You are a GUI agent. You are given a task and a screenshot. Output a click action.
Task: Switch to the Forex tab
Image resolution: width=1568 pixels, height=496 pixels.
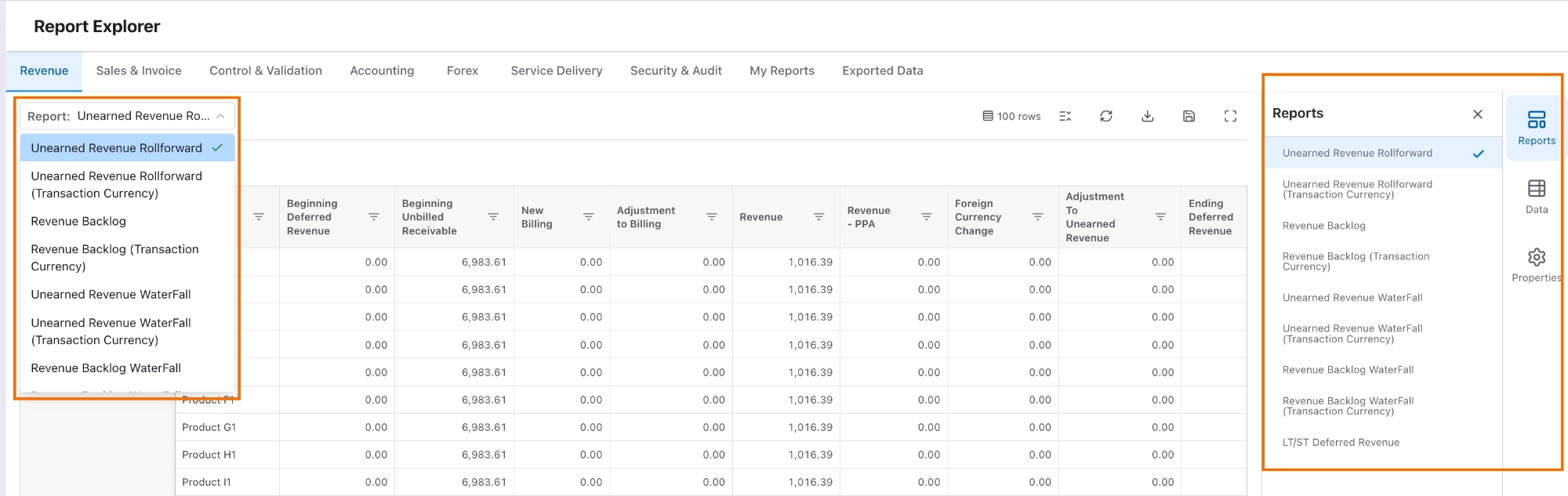(x=463, y=71)
